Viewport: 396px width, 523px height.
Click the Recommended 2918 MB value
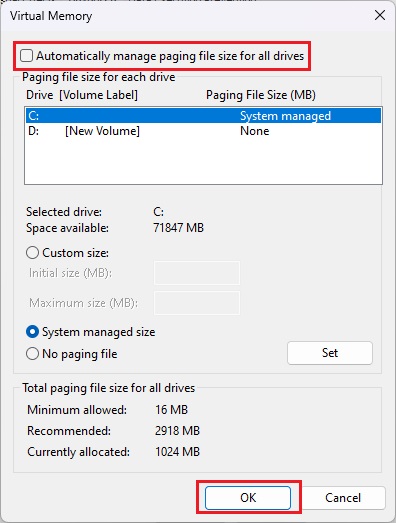pyautogui.click(x=177, y=431)
